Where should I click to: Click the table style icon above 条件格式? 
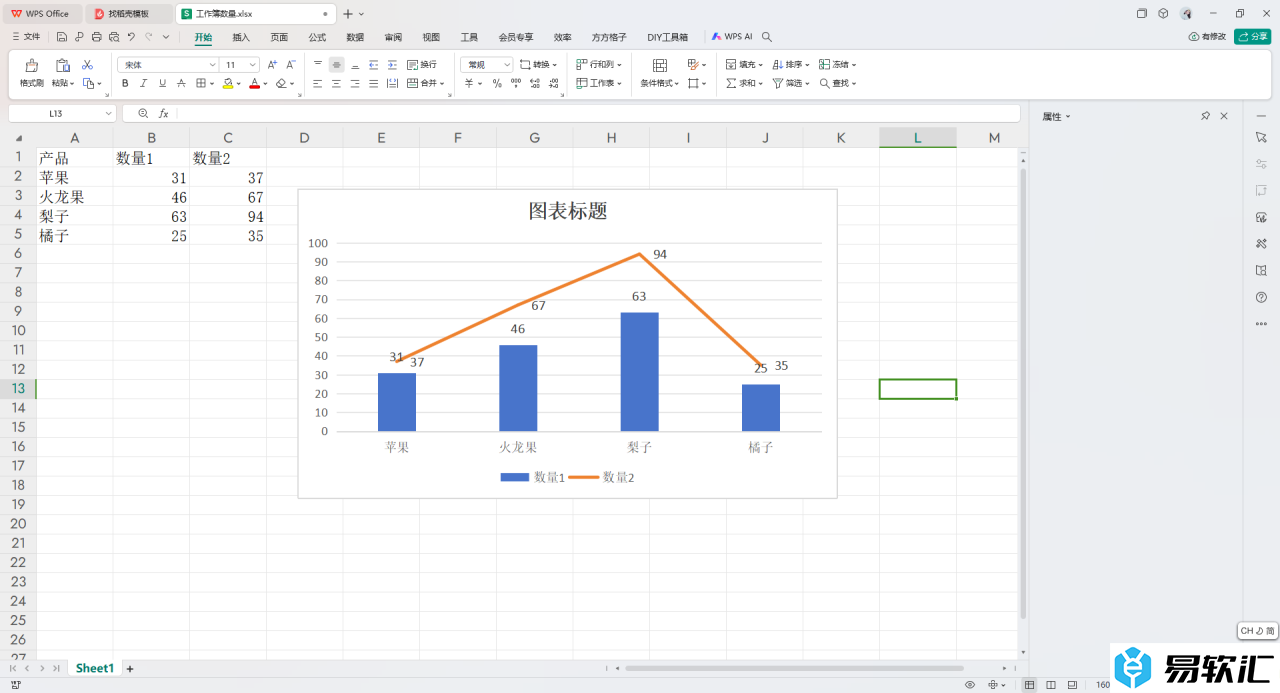(x=659, y=65)
